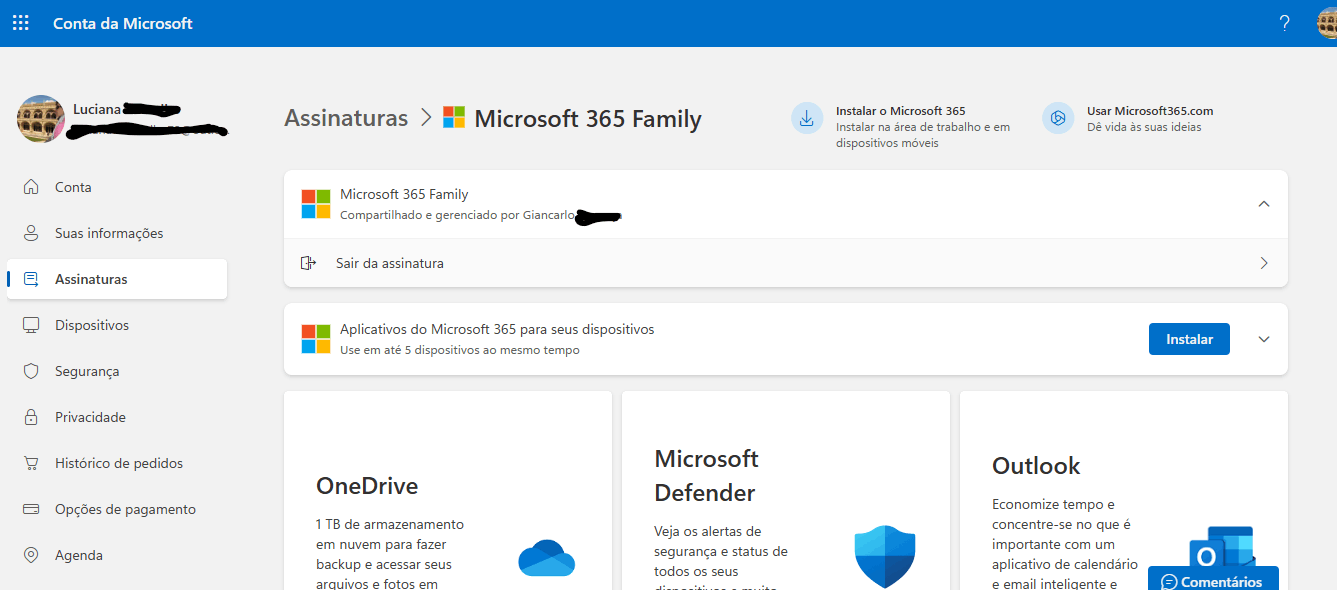Click the Microsoft logo in breadcrumb title

(454, 118)
